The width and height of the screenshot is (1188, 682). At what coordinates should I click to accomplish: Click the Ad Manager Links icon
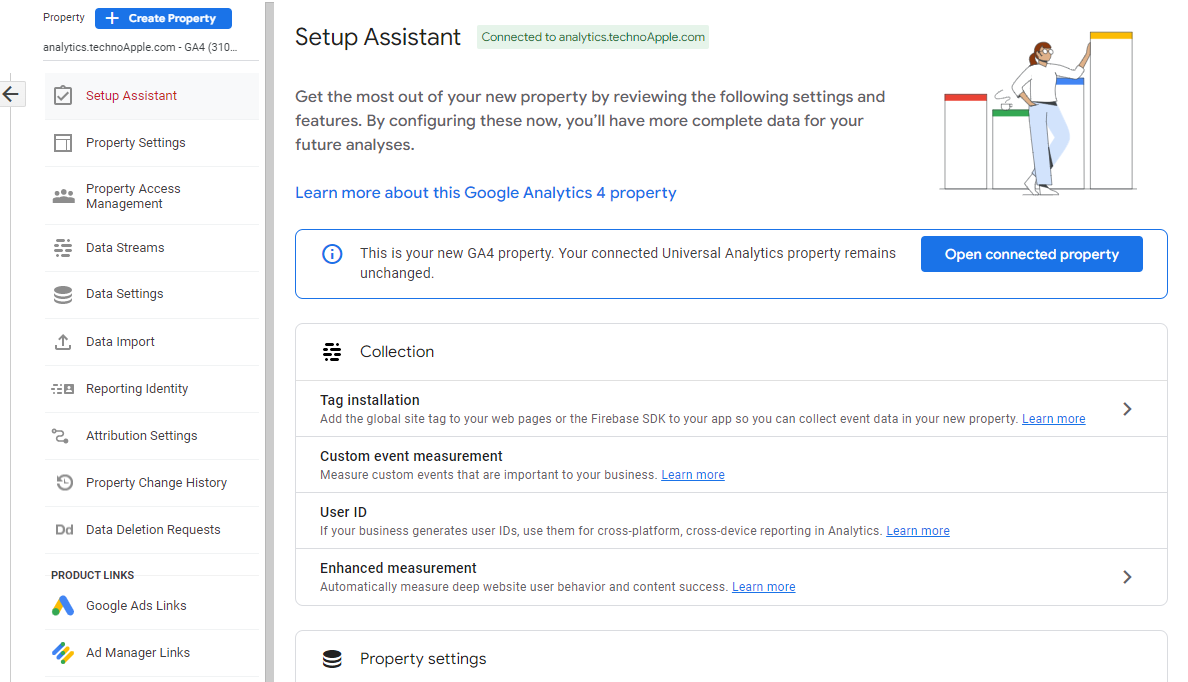click(x=62, y=652)
